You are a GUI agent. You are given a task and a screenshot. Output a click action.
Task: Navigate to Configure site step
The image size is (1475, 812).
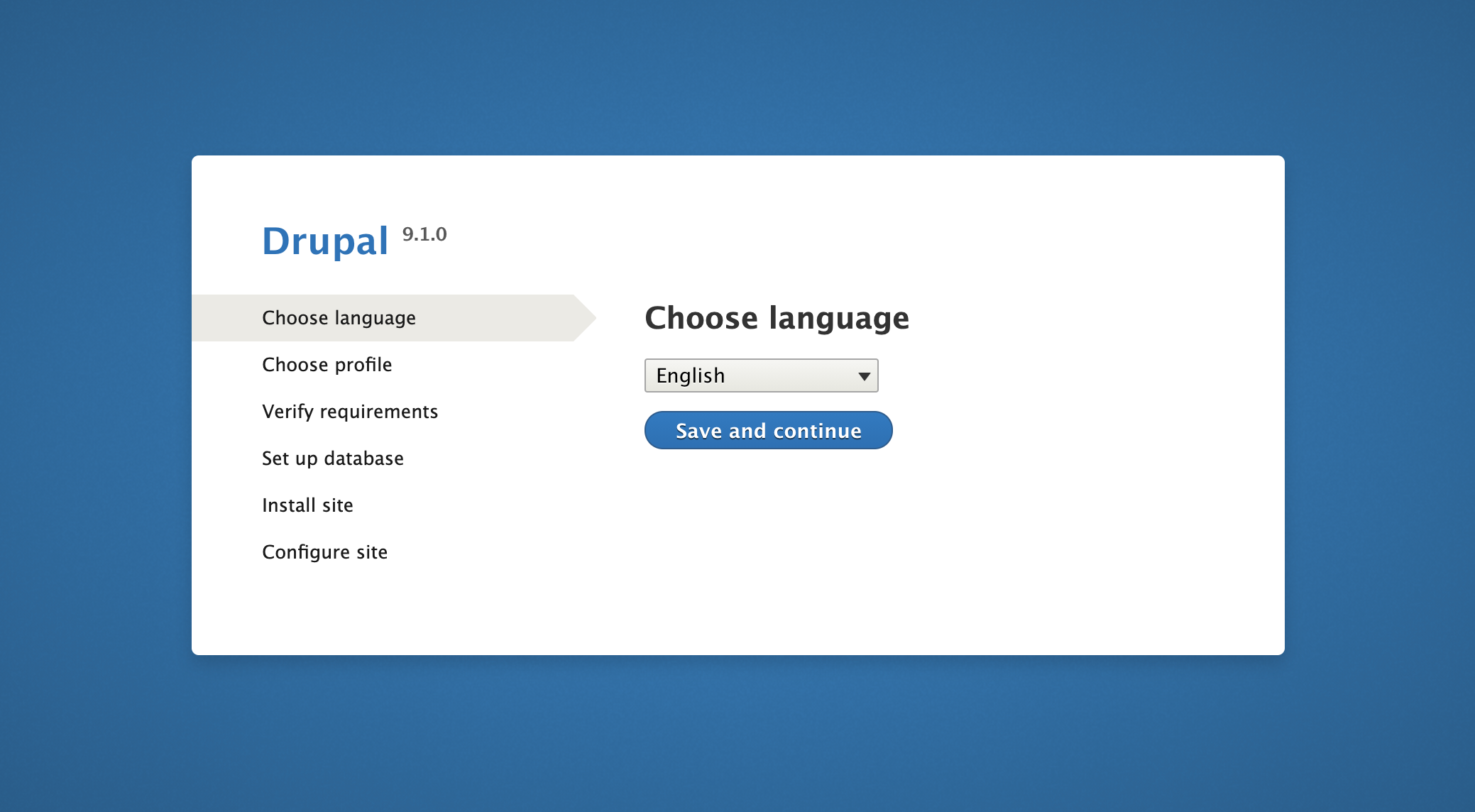(x=325, y=551)
